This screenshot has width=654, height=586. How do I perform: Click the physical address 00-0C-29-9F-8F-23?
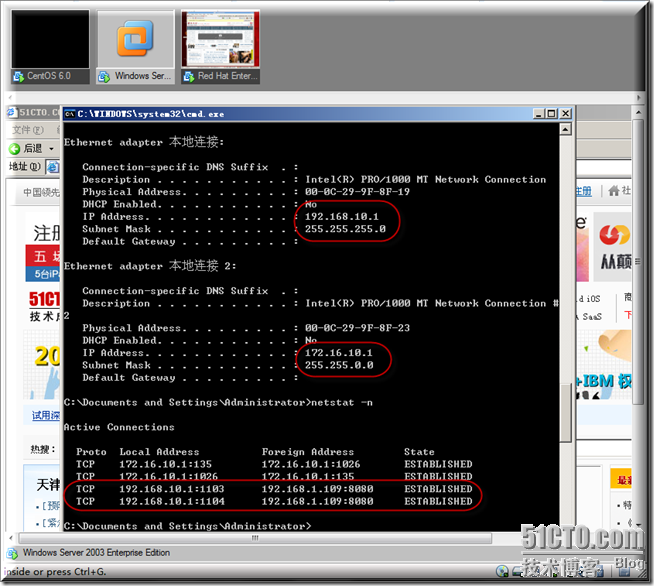point(357,328)
